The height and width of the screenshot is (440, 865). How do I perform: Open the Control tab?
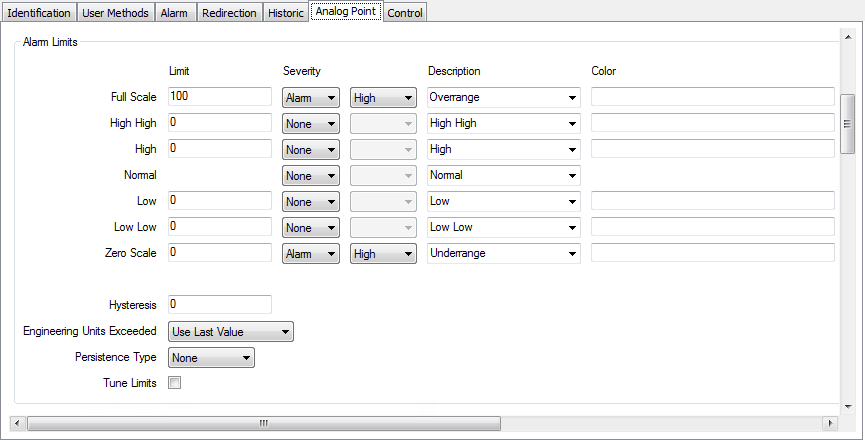coord(404,13)
